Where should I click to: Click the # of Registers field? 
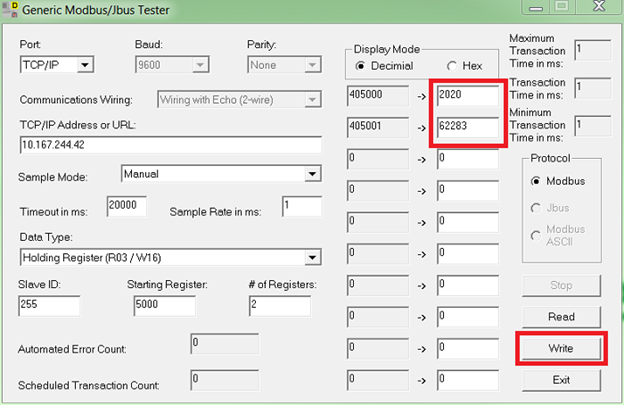(280, 306)
